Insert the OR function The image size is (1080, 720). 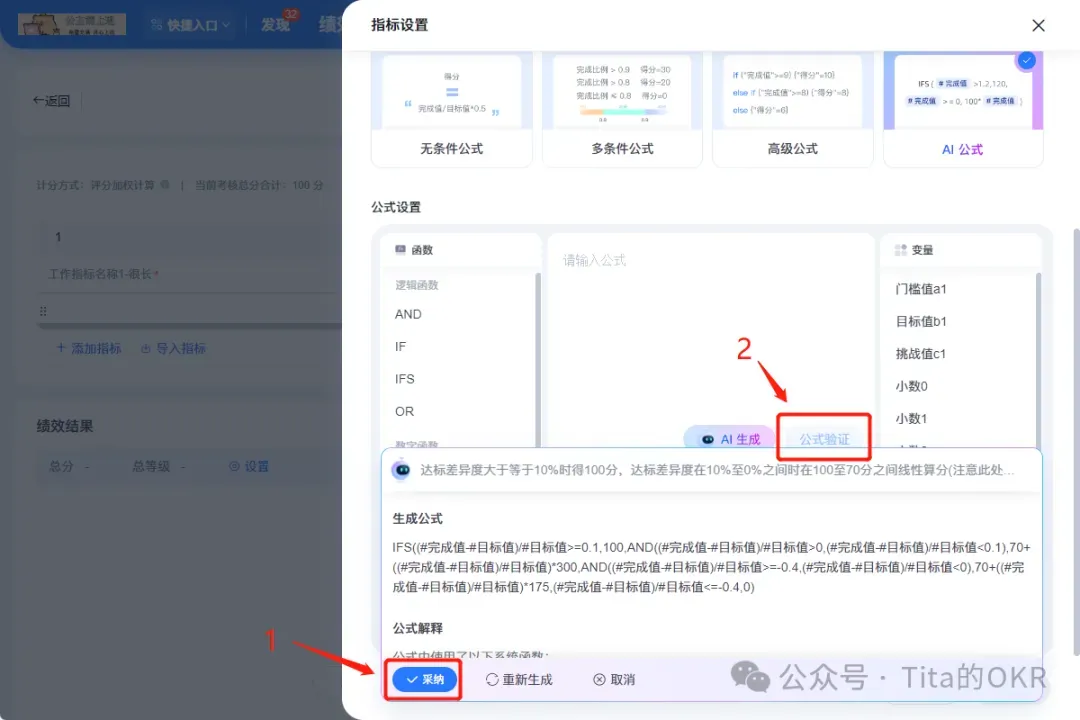pos(404,411)
